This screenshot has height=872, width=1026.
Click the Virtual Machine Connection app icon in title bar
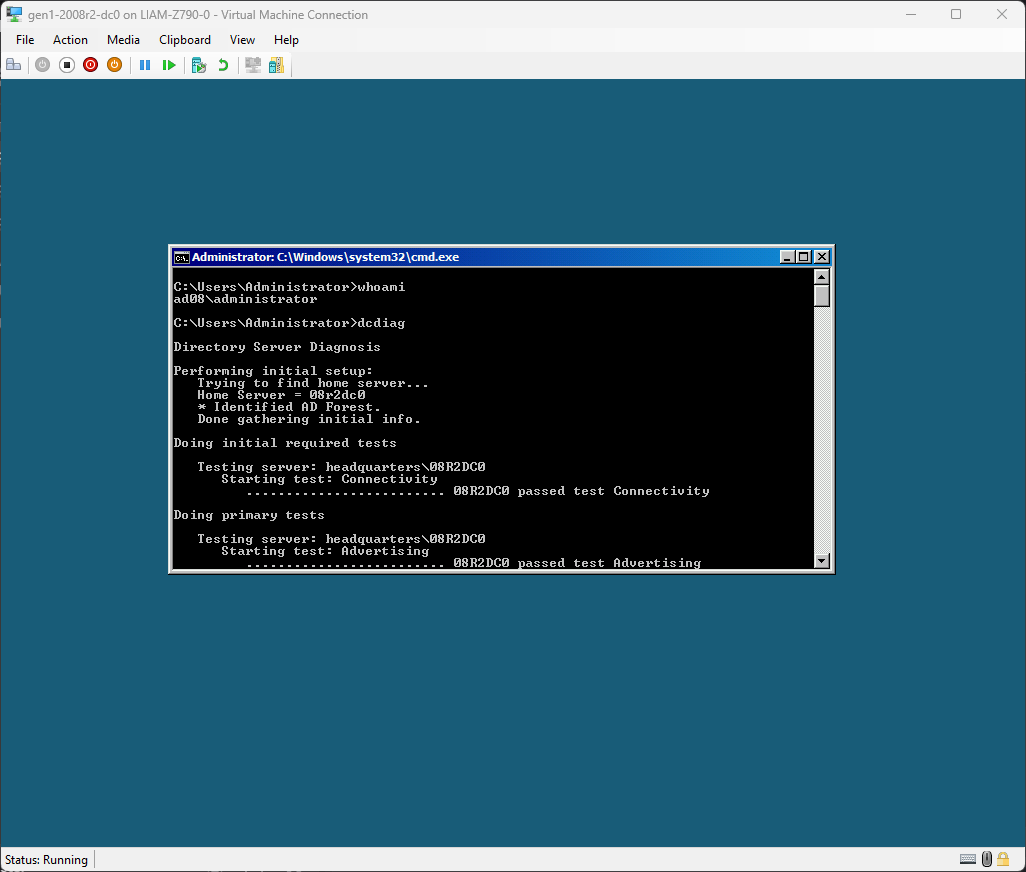tap(14, 14)
